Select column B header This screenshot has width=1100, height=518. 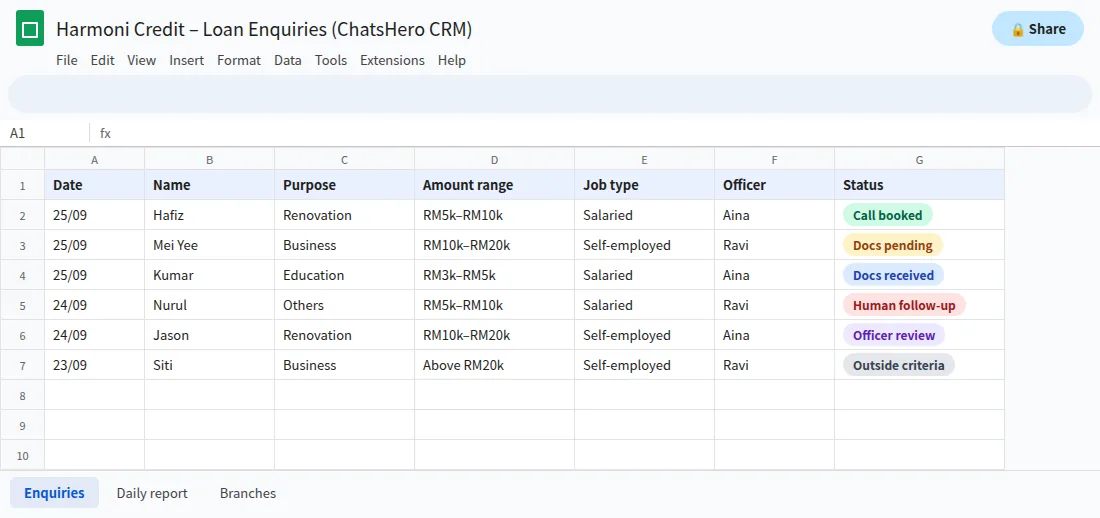(x=210, y=160)
